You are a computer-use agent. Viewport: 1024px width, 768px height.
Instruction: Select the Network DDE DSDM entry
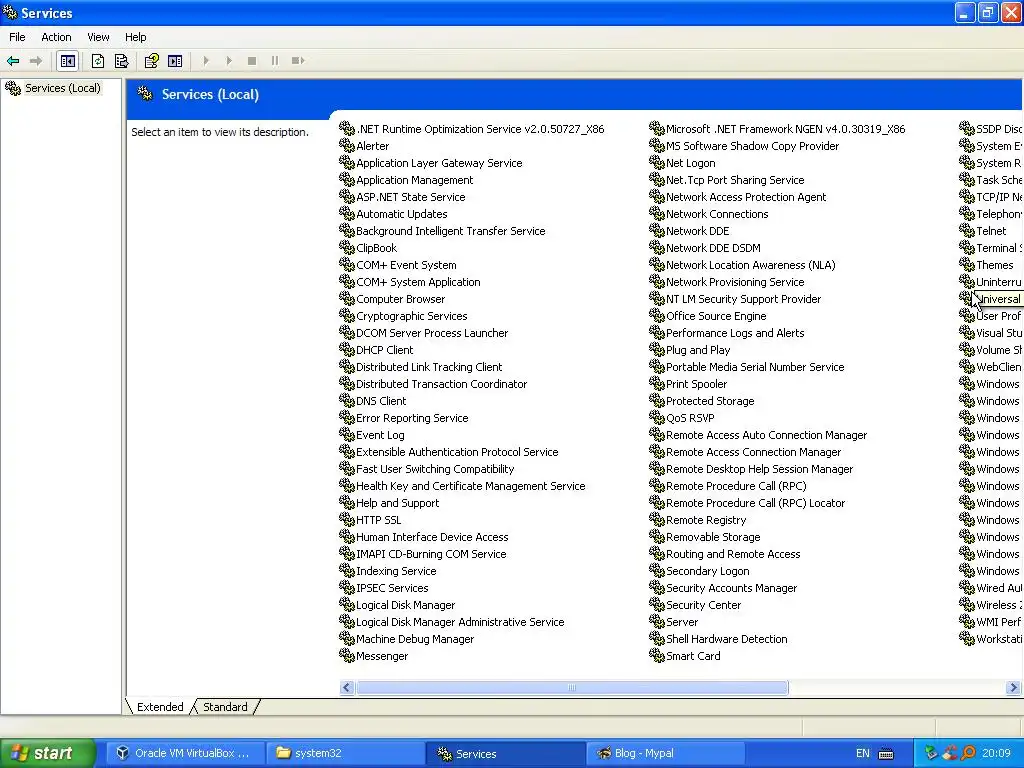(713, 248)
